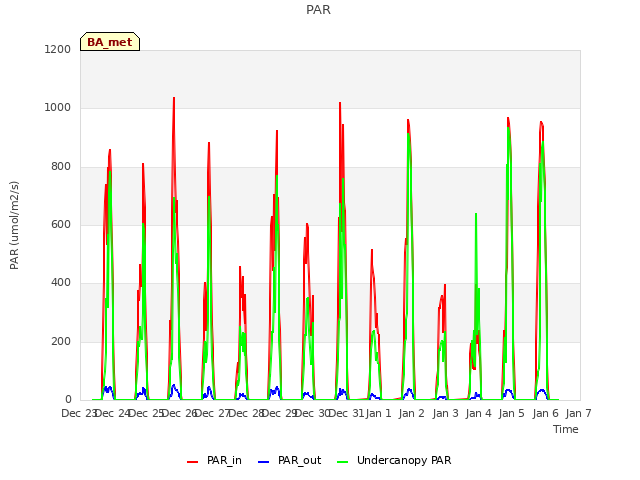Screen dimensions: 640x480
Task: Click the Dec 23 x-axis tick label
Action: [x=78, y=413]
